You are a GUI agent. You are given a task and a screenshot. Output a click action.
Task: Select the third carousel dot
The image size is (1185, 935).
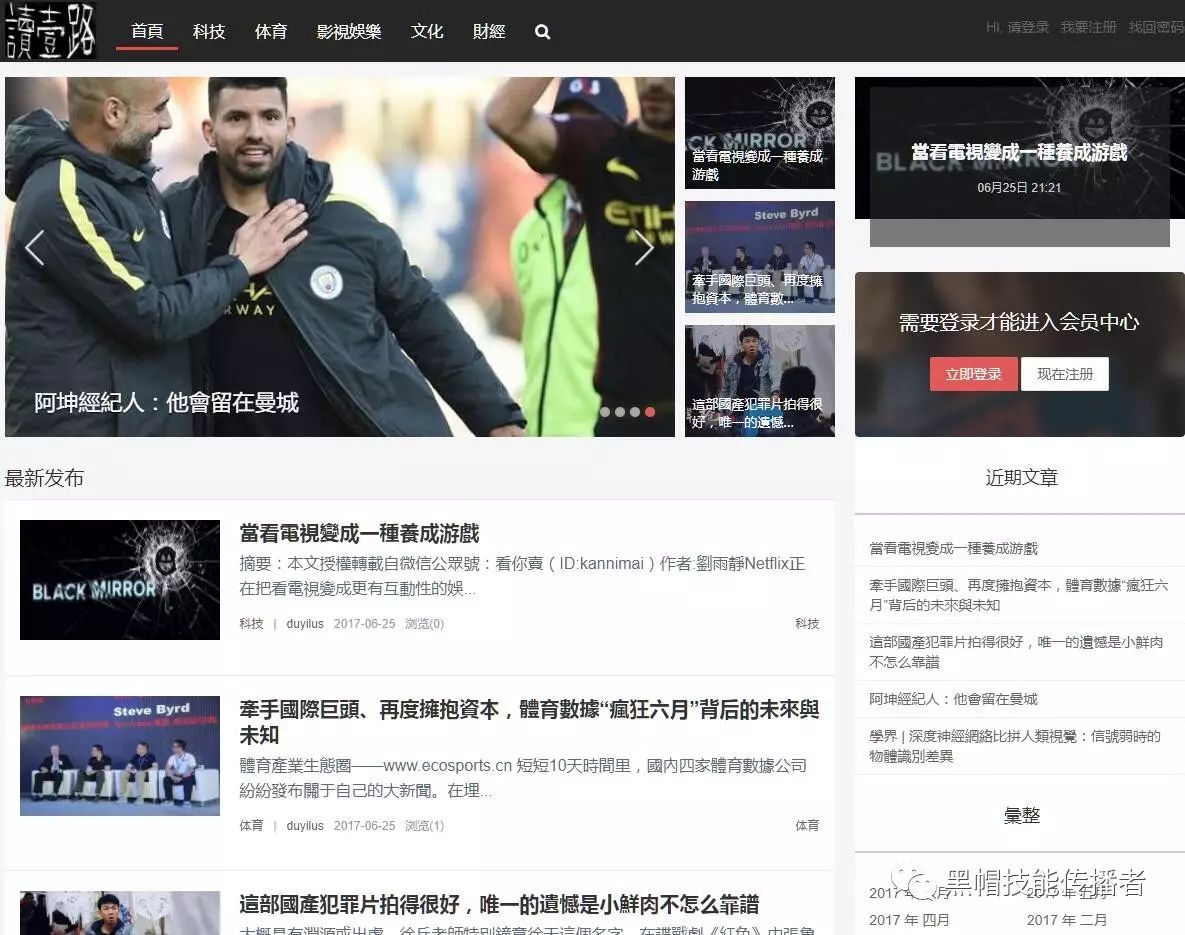[x=635, y=412]
